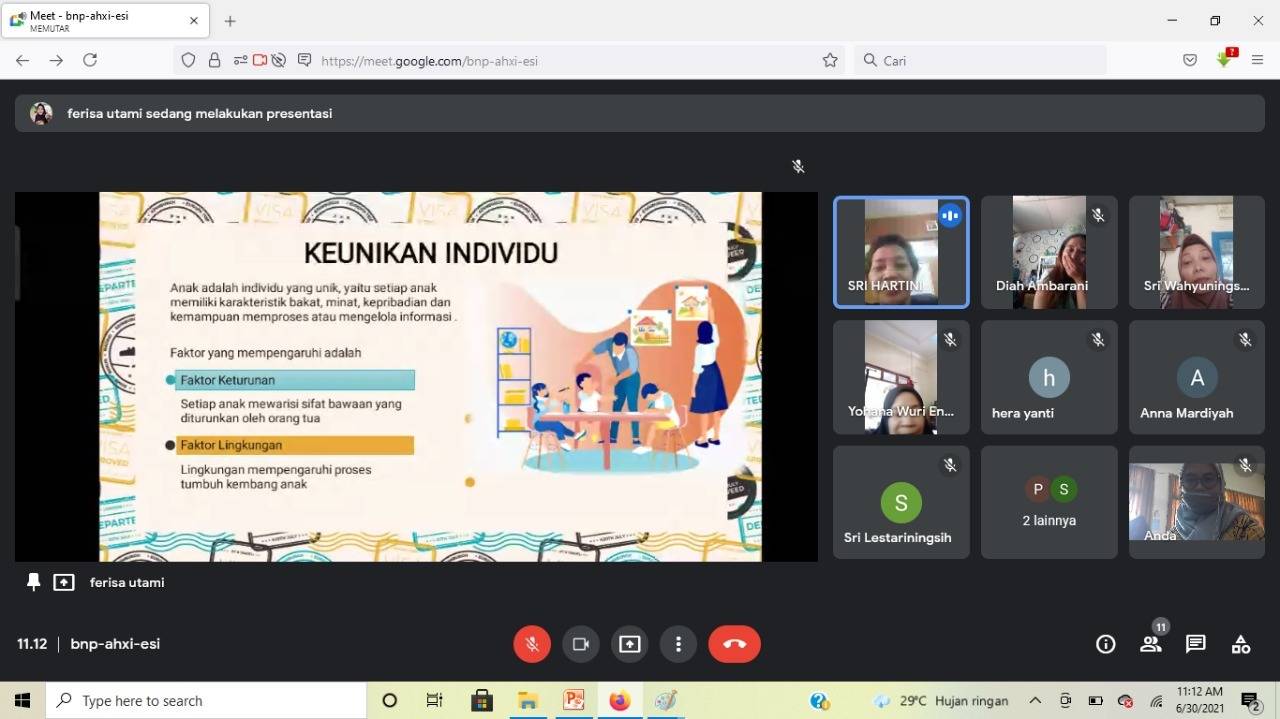Open PowerPoint from the taskbar
The image size is (1280, 719).
[x=573, y=700]
